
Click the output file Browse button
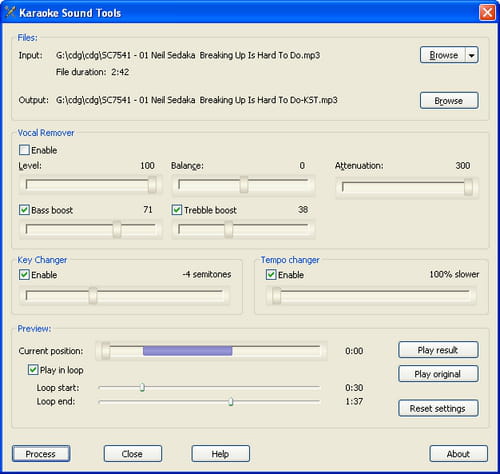pyautogui.click(x=449, y=100)
